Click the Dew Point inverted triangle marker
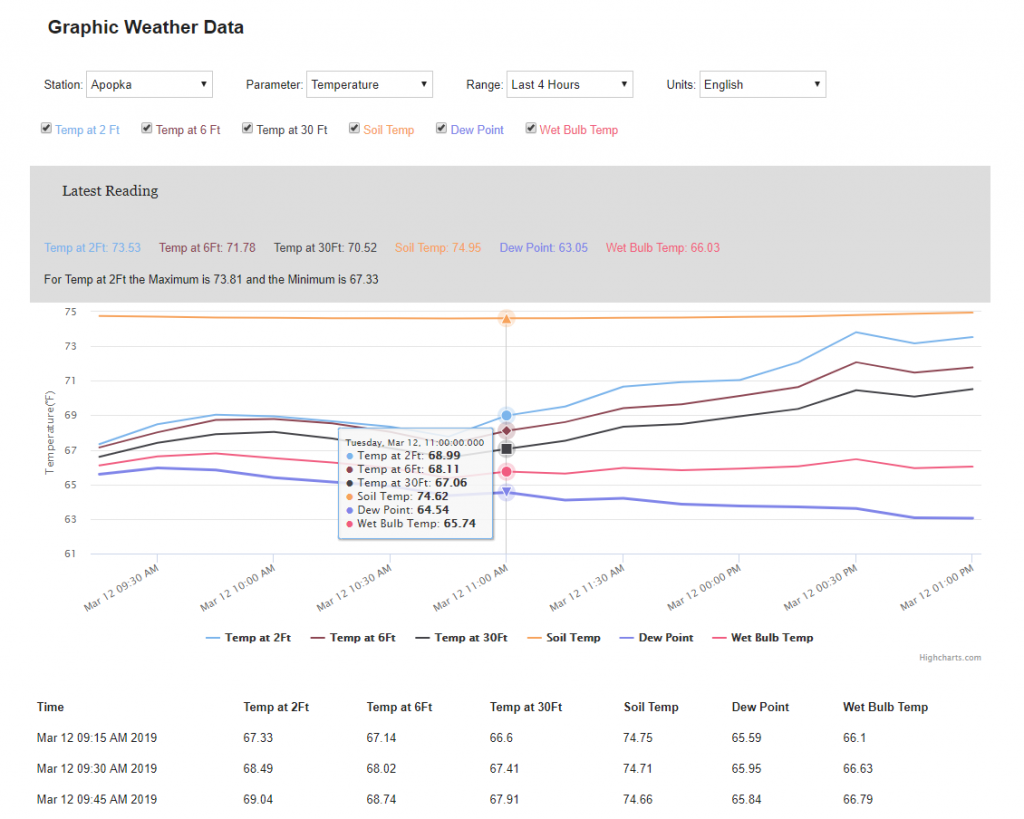 pos(506,492)
